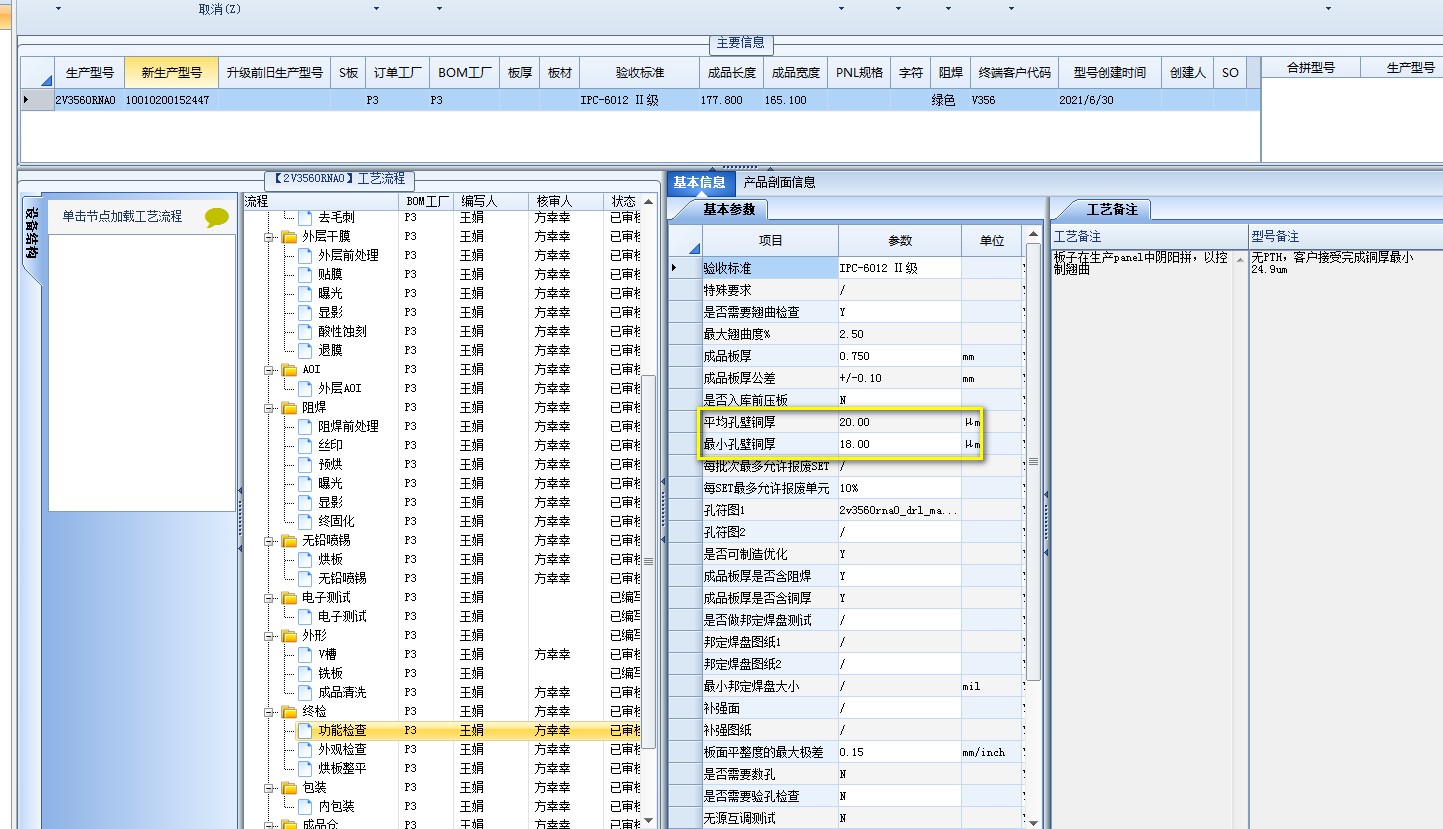This screenshot has height=829, width=1443.
Task: Click the parameter table vertical scrollbar thumb
Action: (x=1033, y=462)
